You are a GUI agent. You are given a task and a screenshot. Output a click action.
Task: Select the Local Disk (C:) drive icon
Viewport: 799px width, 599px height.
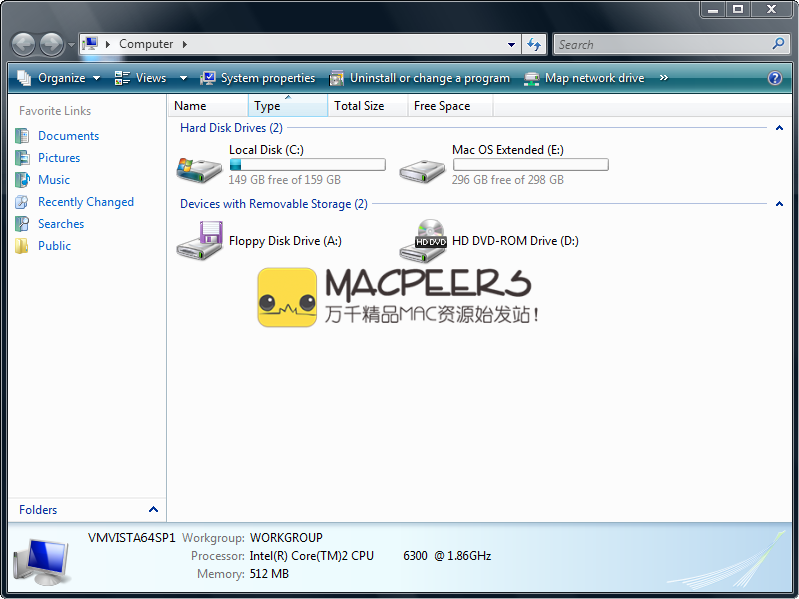coord(199,169)
